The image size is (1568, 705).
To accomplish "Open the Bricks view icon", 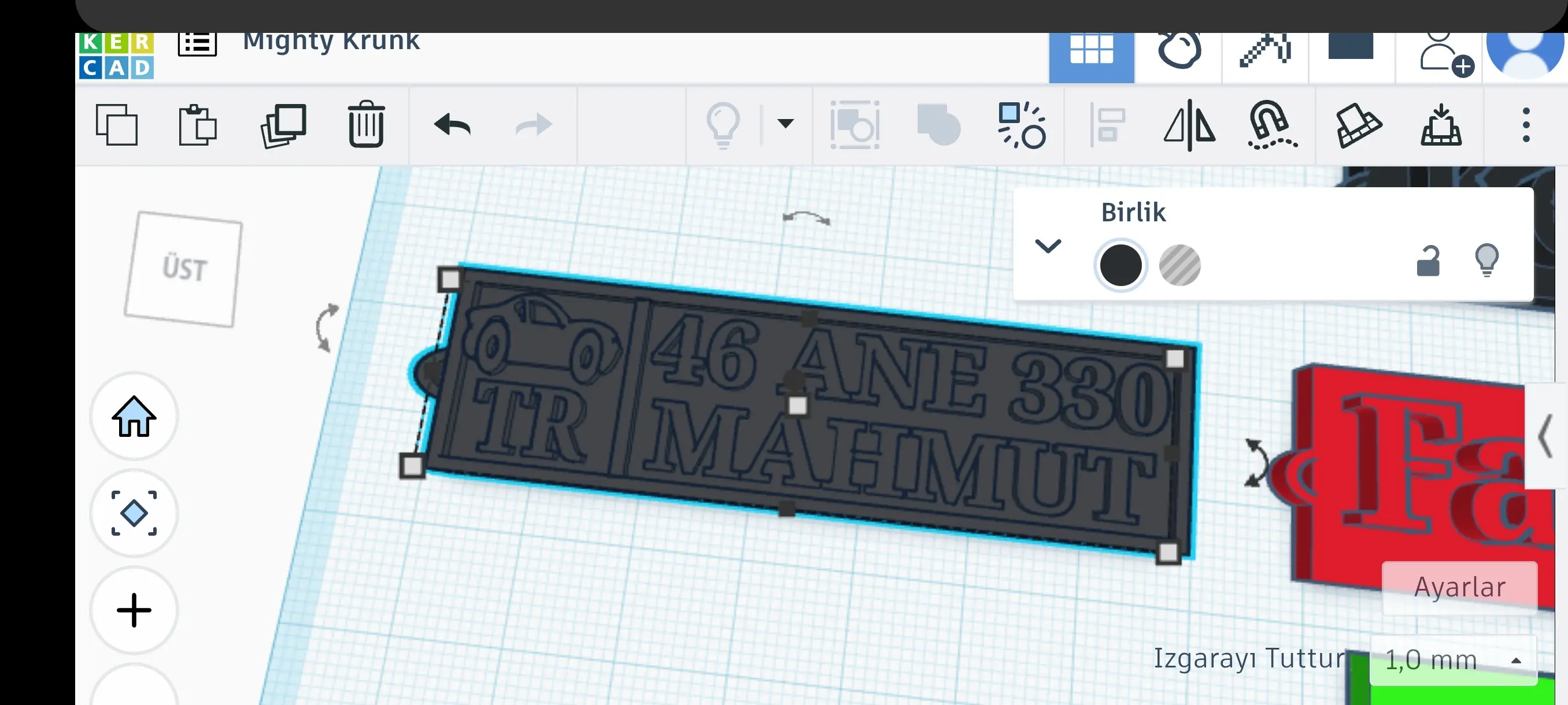I will 1351,46.
